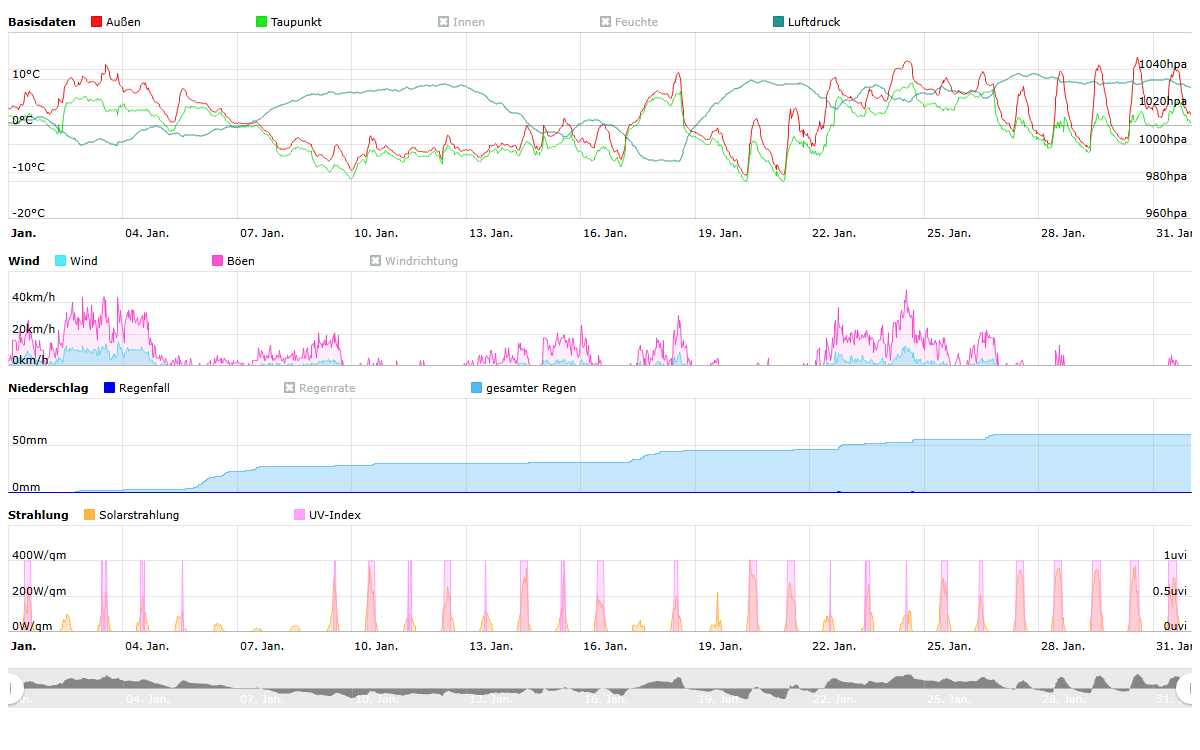Viewport: 1200px width, 750px height.
Task: Click the light purple UV-Index swatch
Action: point(300,515)
